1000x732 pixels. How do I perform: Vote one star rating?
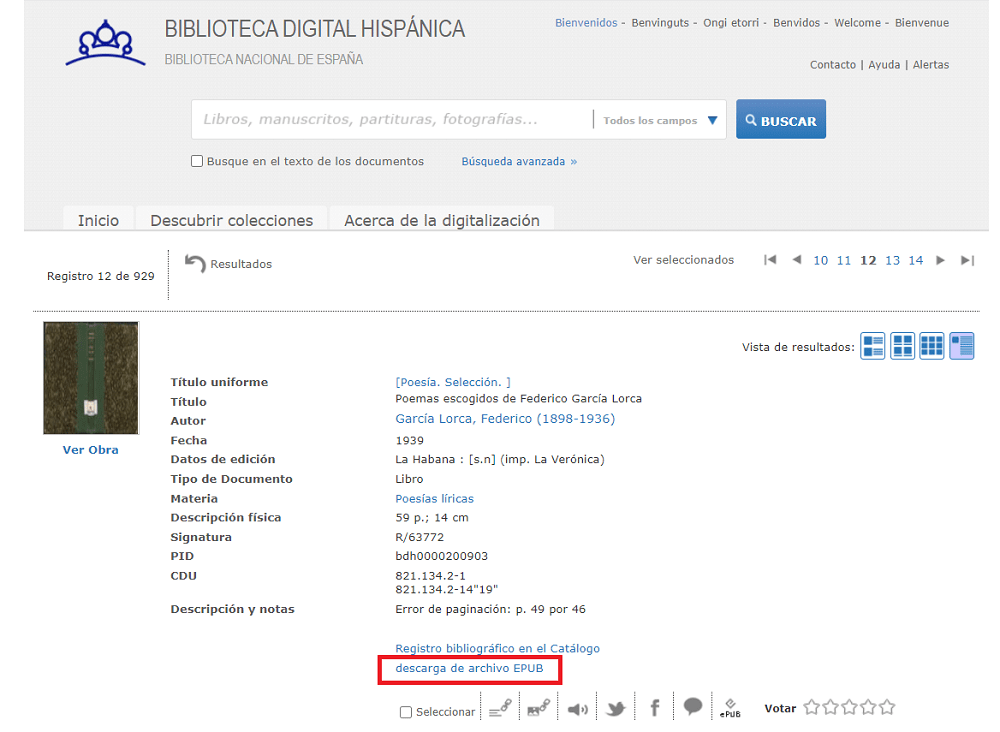coord(811,707)
